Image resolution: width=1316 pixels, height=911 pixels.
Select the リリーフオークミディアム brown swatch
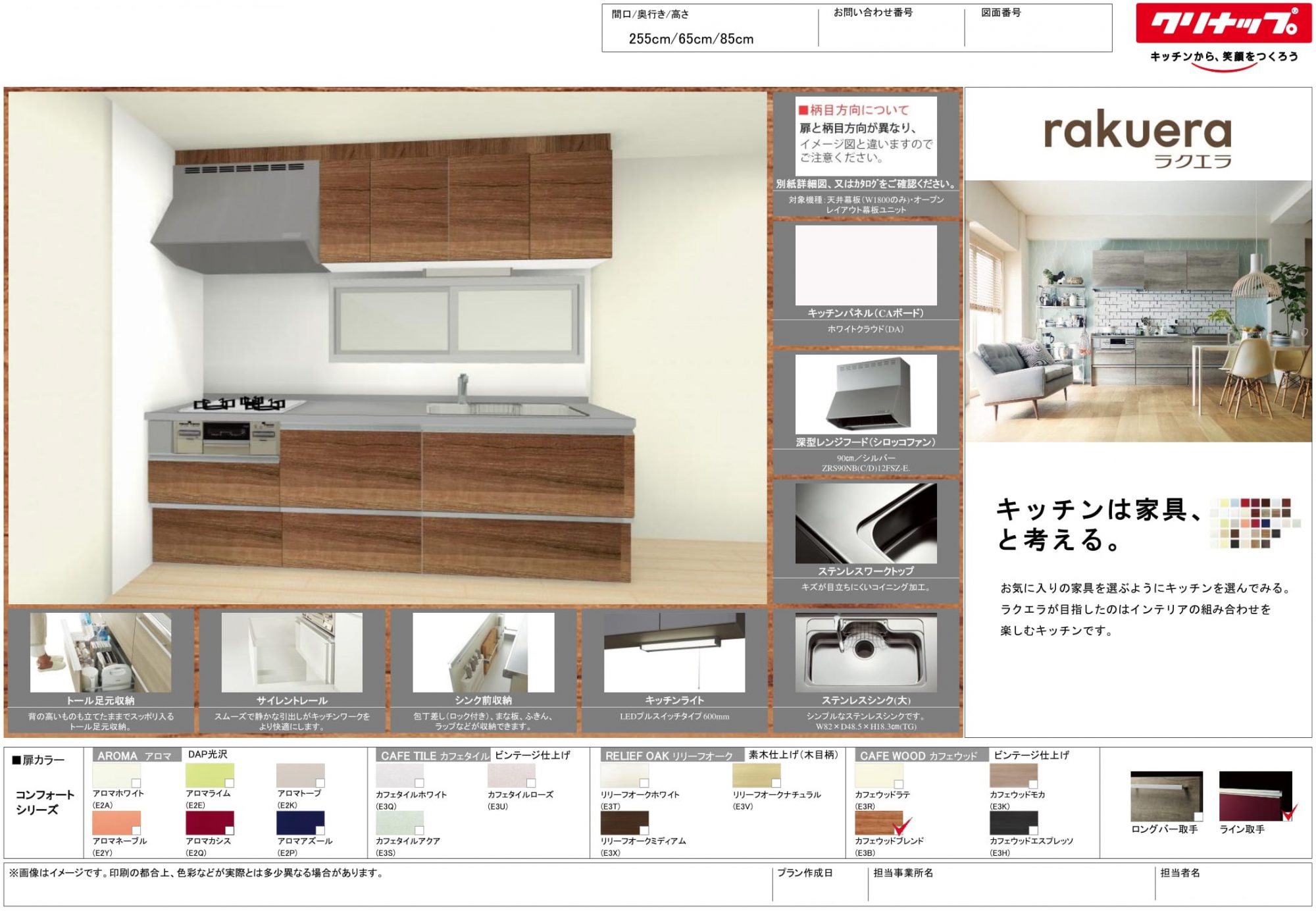click(x=624, y=823)
